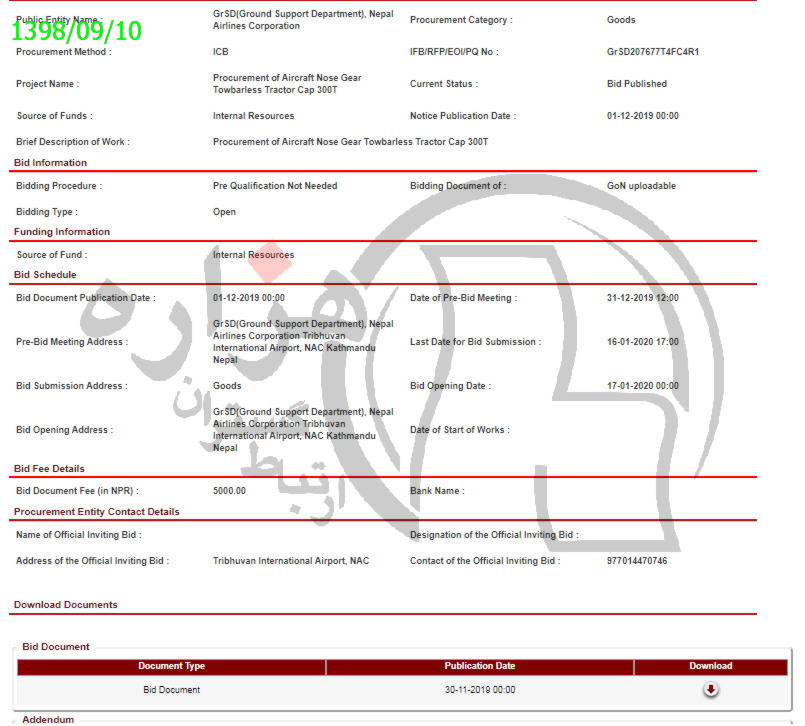Screen dimensions: 805x726
Task: Click the Addendum section heading
Action: tap(48, 719)
